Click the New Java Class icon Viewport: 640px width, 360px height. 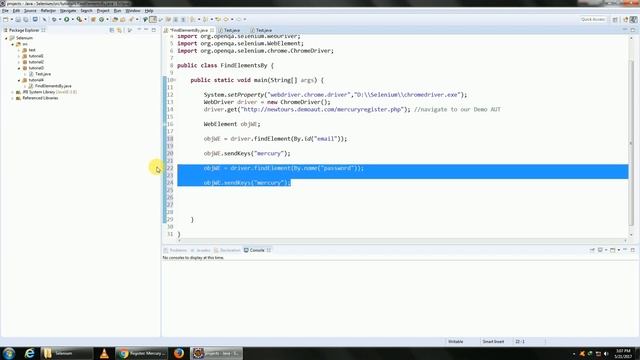101,19
